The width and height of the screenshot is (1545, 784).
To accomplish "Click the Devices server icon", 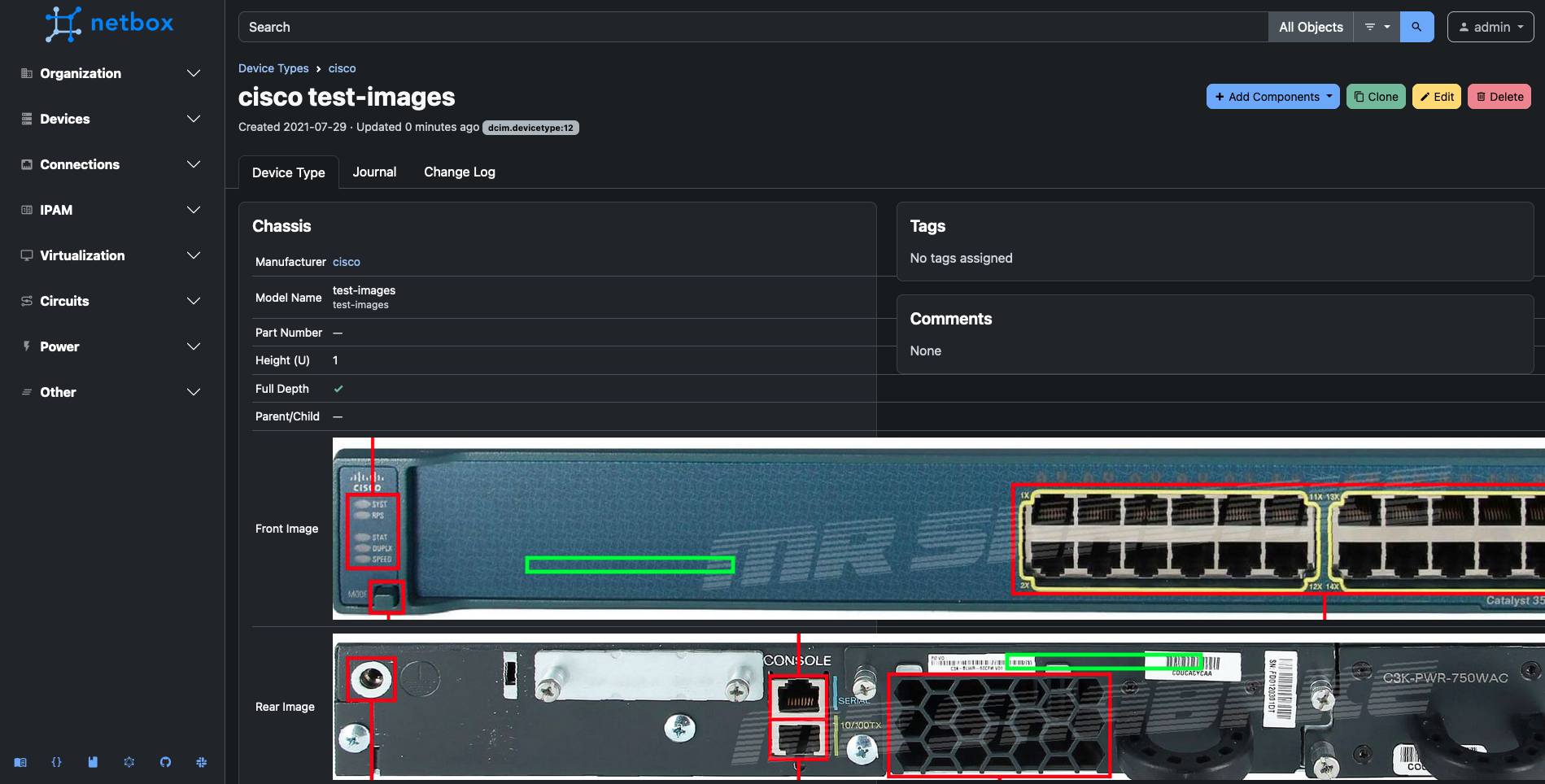I will coord(27,119).
